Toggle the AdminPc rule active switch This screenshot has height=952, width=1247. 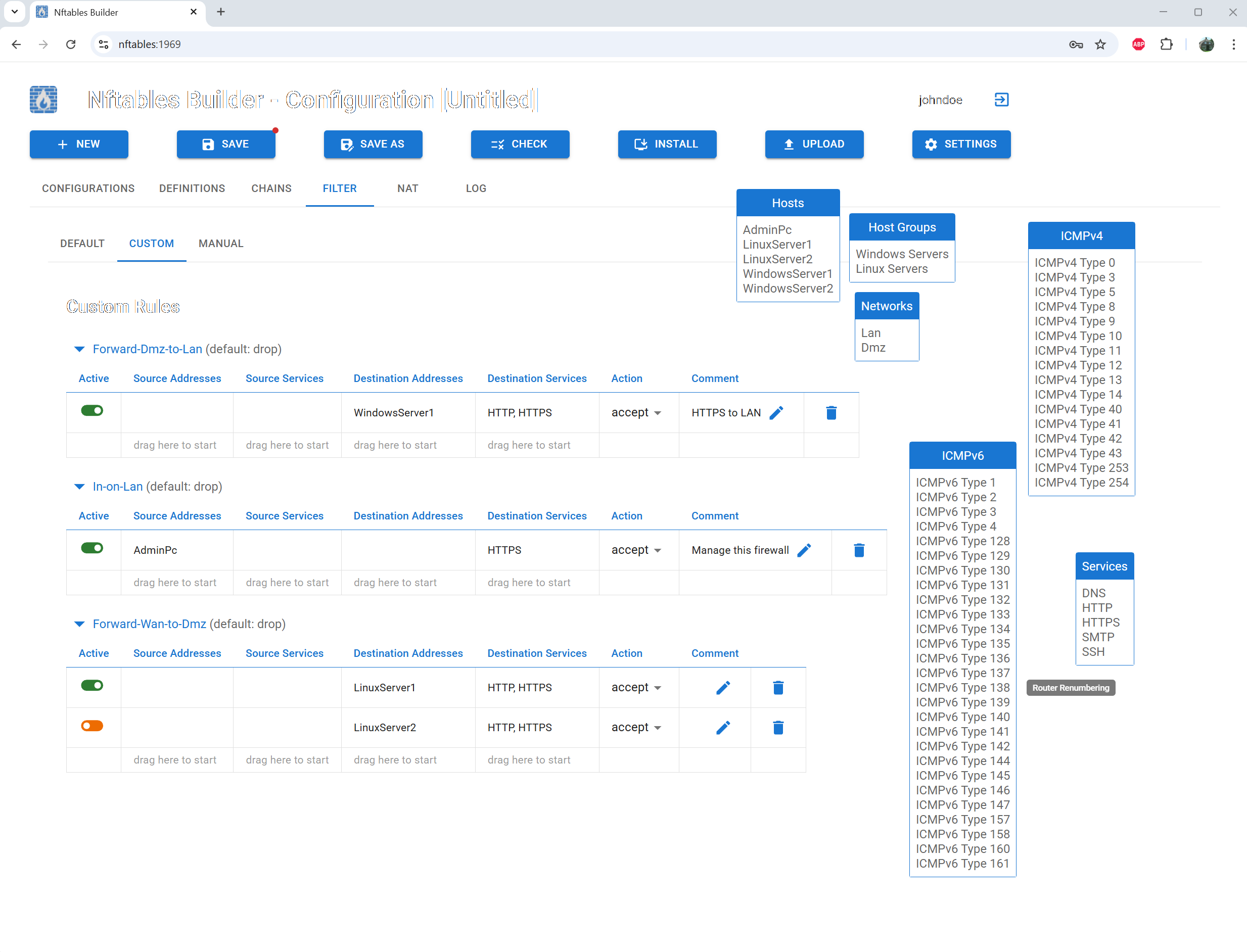coord(93,548)
